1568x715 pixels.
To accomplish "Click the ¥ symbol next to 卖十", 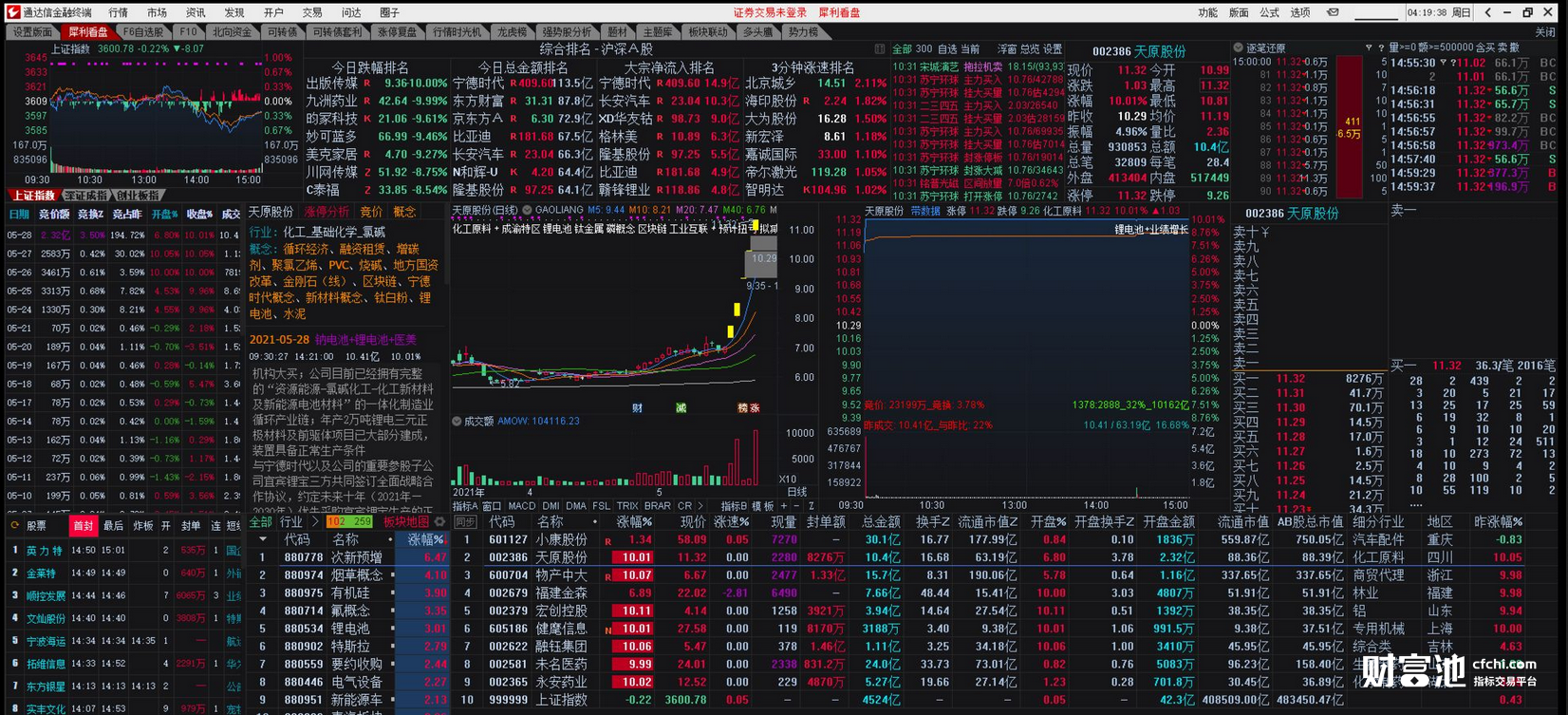I will tap(1265, 232).
